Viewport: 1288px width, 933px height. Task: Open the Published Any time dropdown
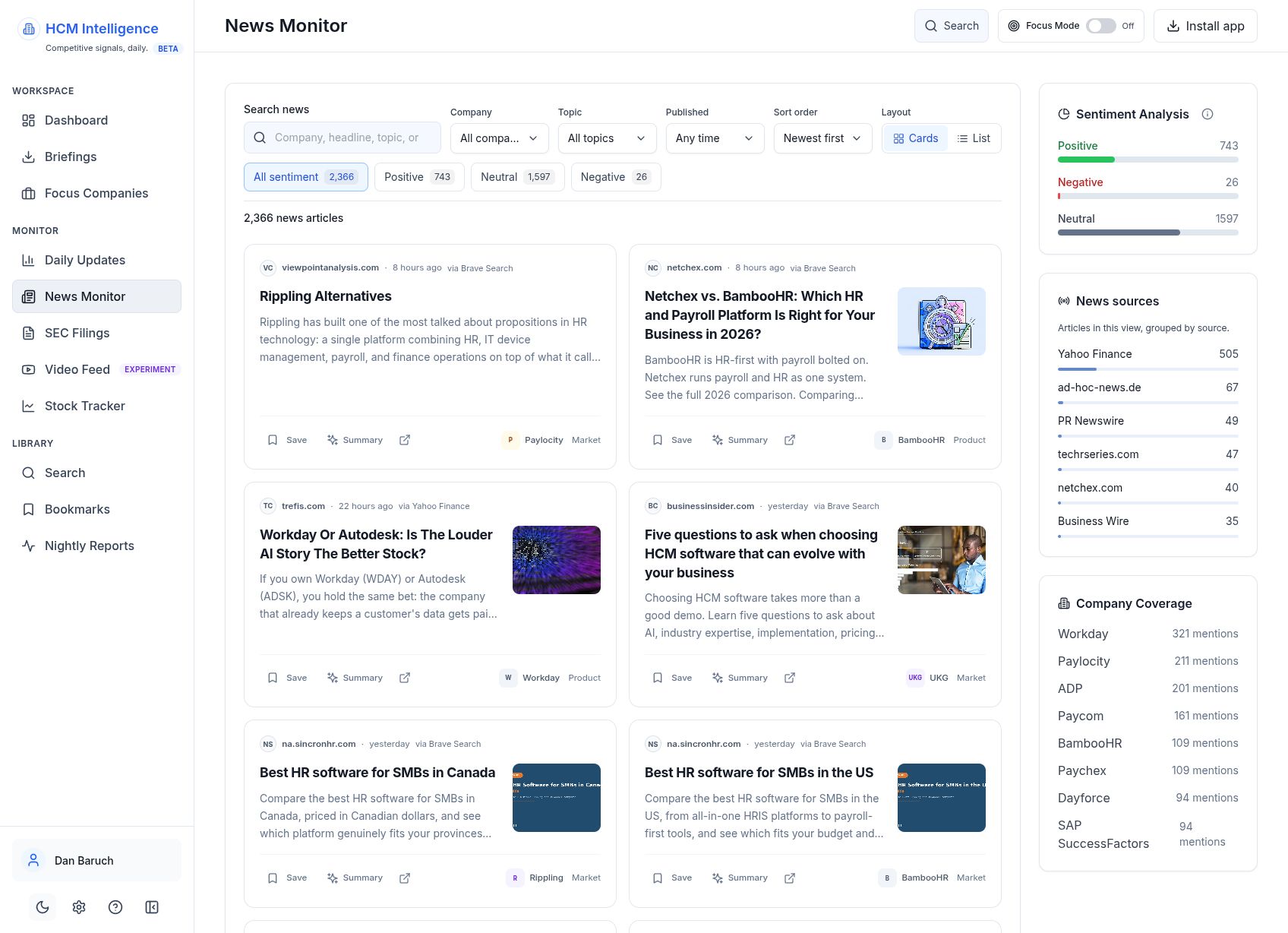715,138
